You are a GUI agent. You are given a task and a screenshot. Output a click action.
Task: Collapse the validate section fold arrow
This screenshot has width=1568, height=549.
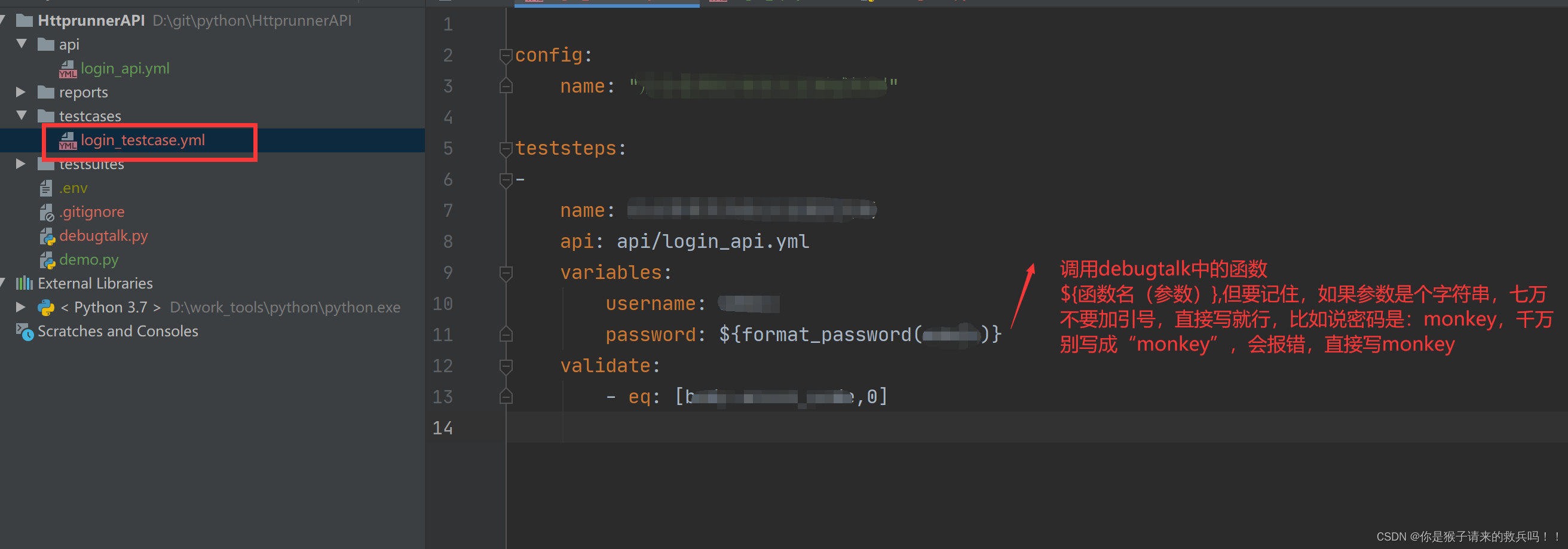pos(506,366)
